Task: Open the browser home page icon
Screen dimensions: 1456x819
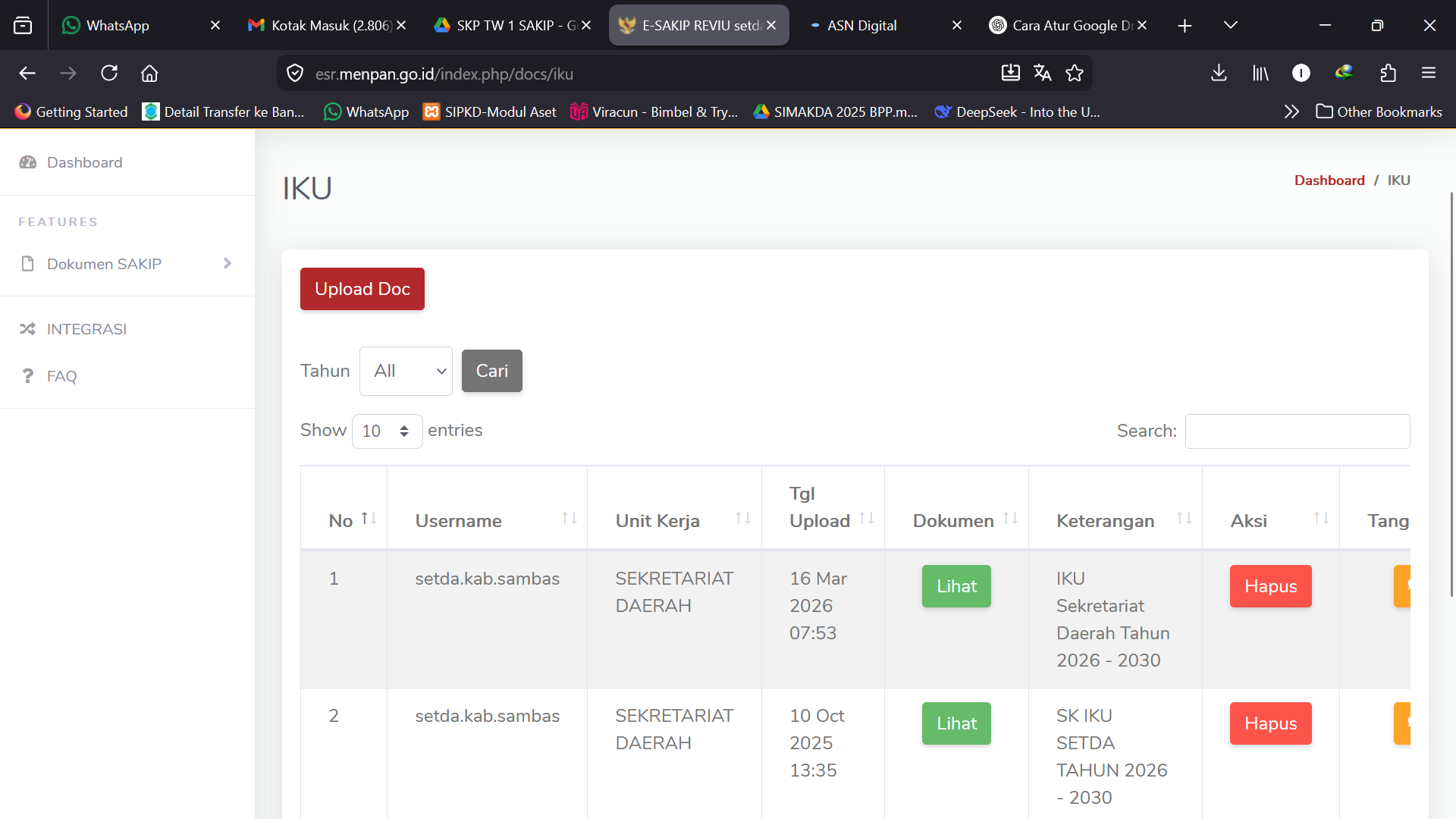Action: pyautogui.click(x=149, y=74)
